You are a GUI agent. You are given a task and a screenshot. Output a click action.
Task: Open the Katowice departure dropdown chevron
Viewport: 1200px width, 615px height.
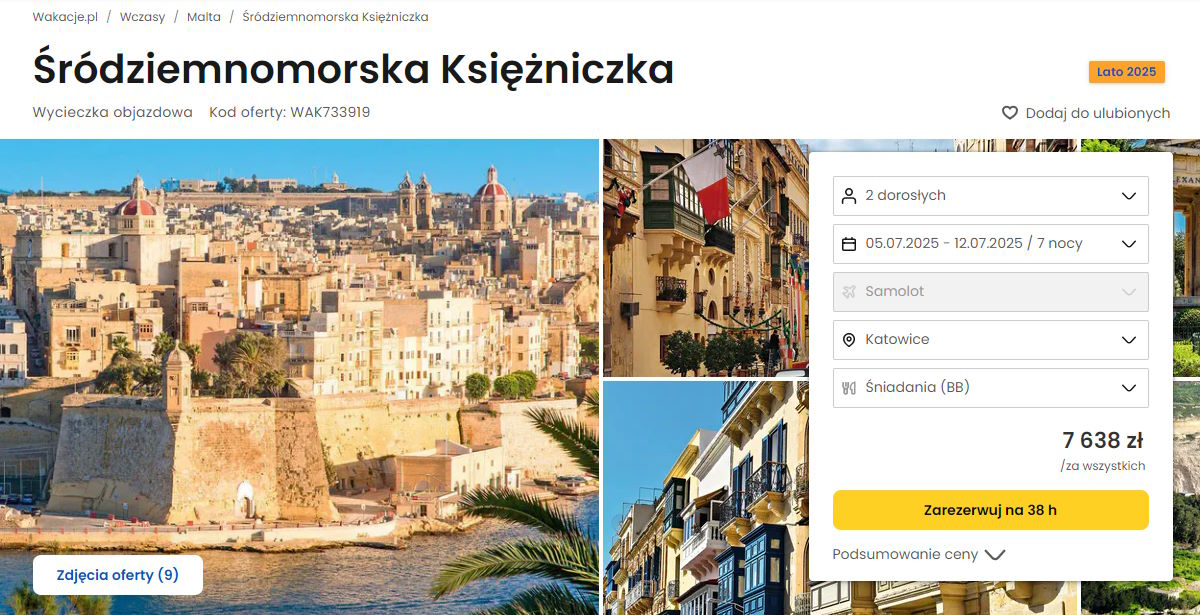coord(1129,340)
